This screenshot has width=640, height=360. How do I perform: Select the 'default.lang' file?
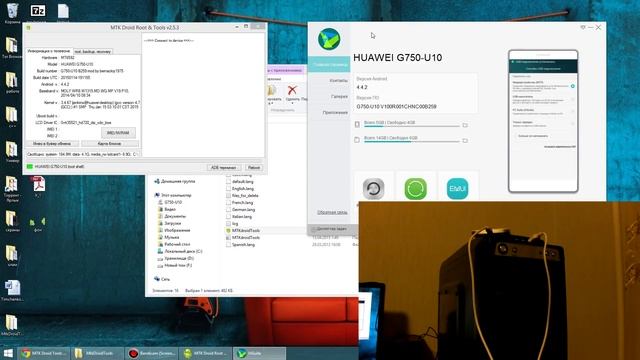click(240, 182)
